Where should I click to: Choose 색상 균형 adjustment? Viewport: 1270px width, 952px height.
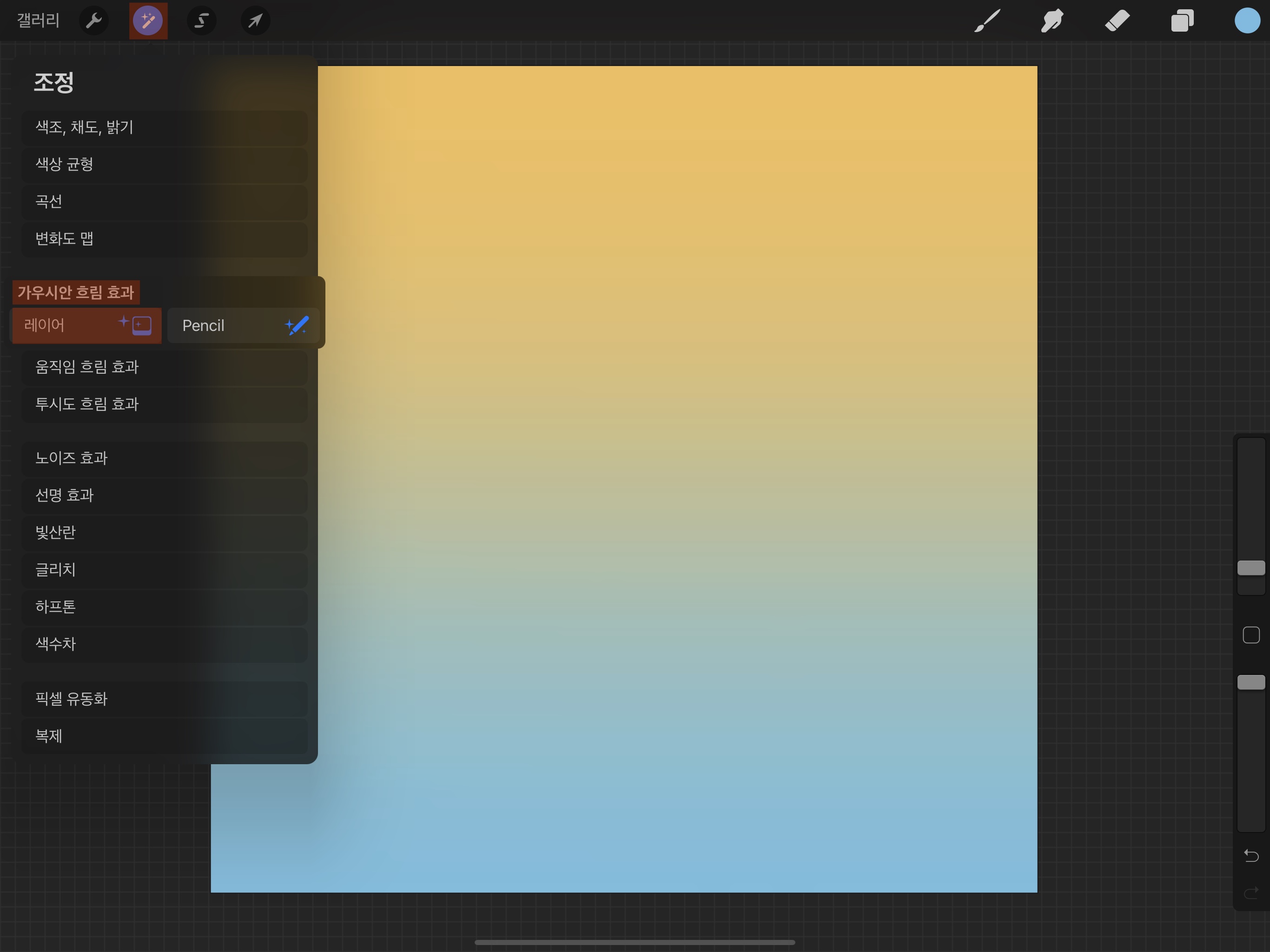164,165
